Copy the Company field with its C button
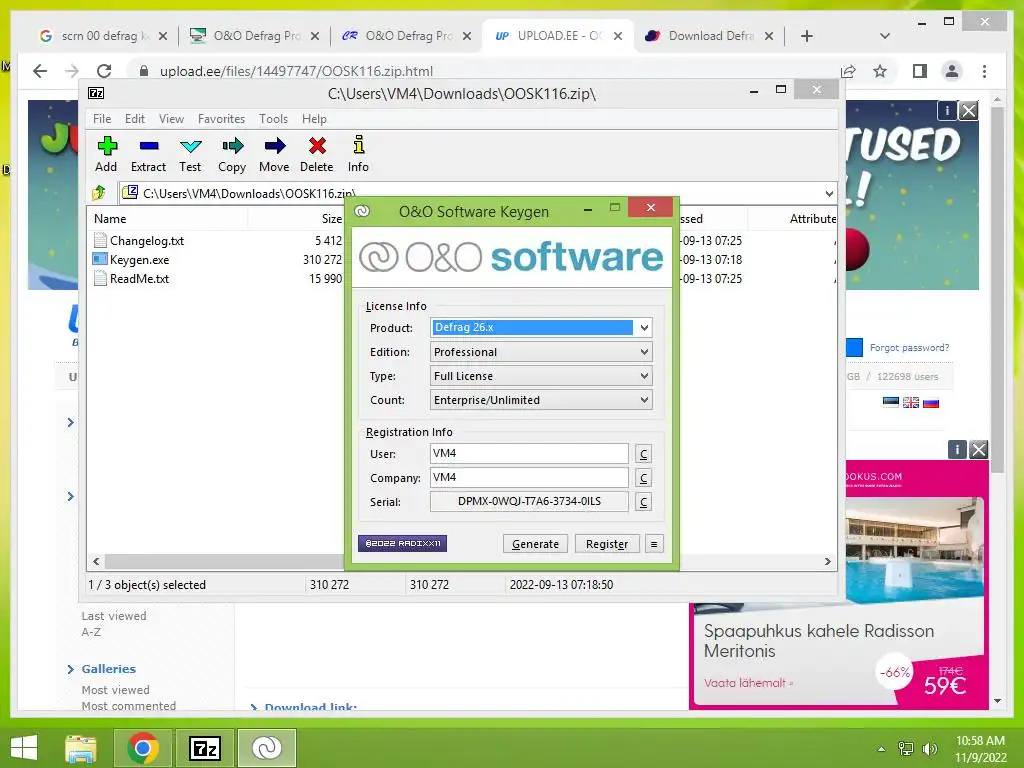Screen dimensions: 1024x768 [x=643, y=478]
